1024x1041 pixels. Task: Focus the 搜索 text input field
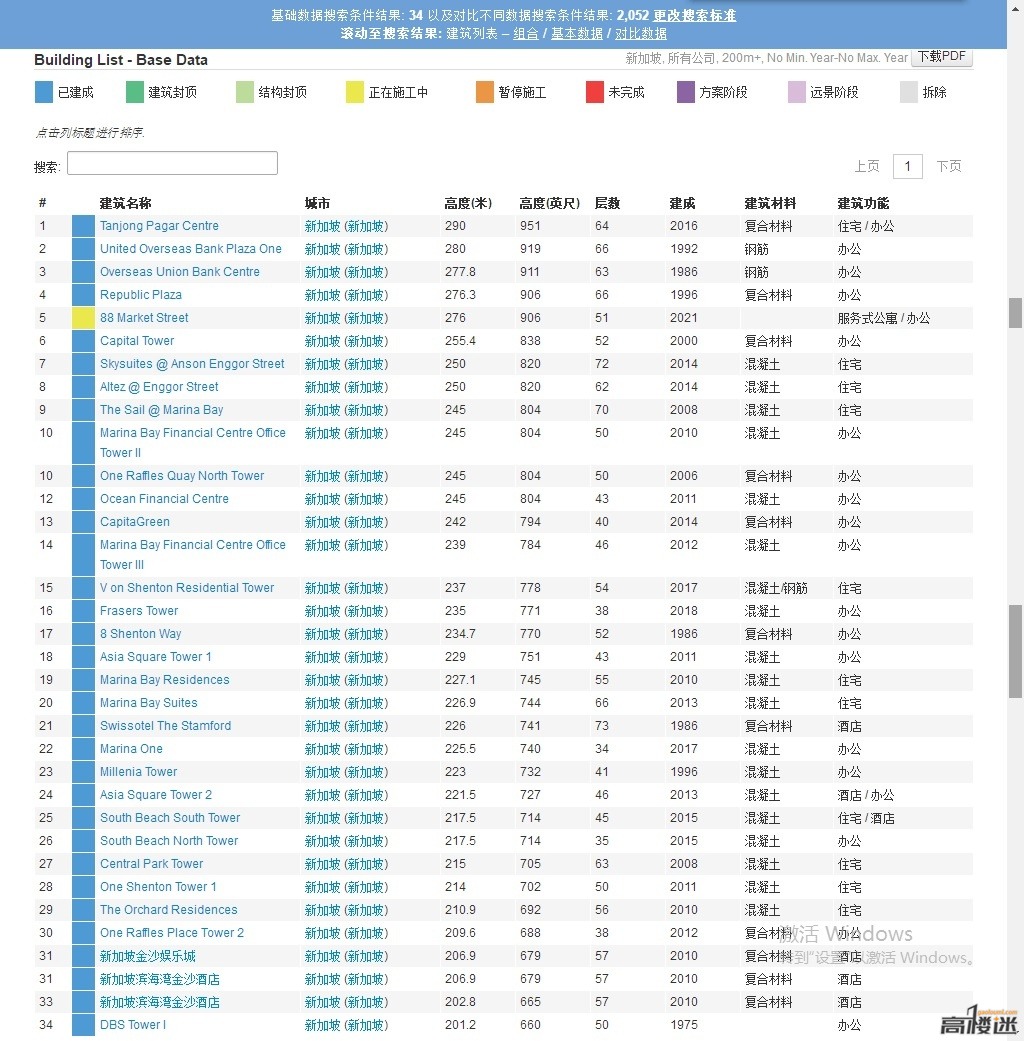click(x=172, y=163)
